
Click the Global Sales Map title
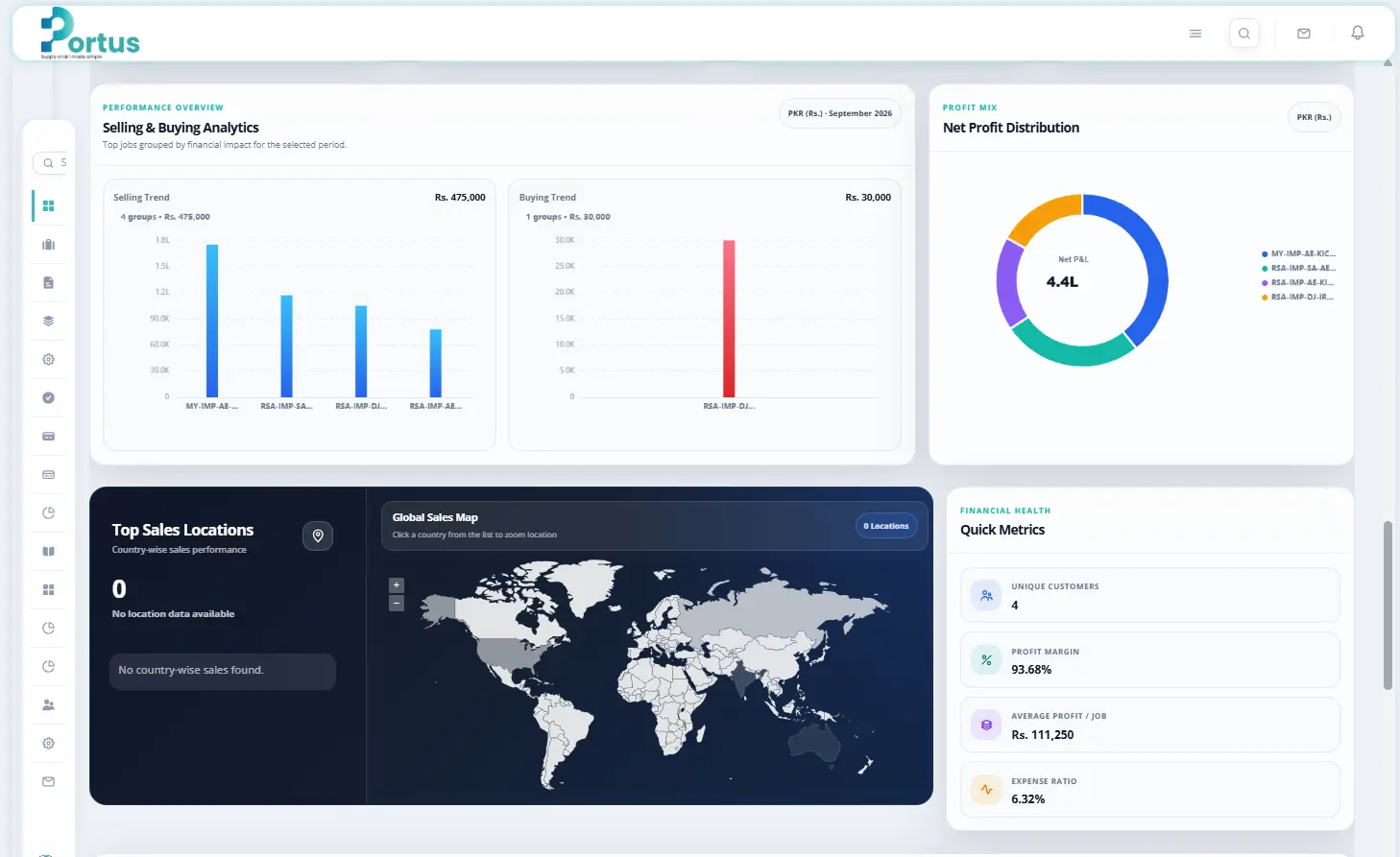(435, 517)
